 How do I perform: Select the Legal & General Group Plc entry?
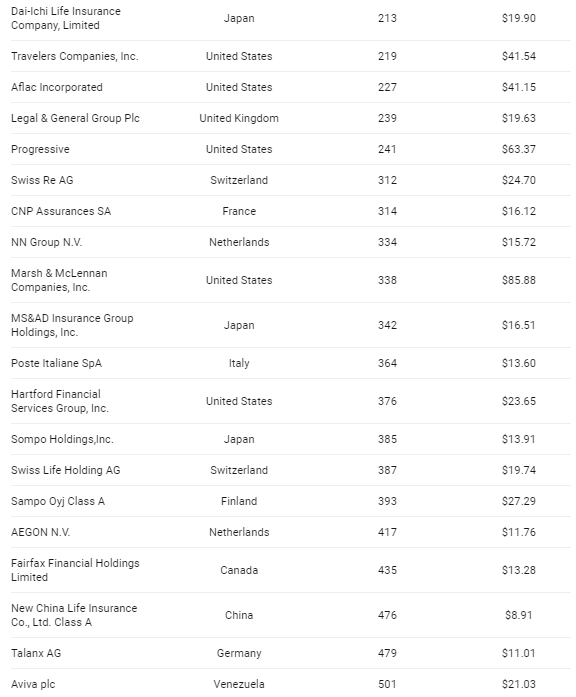point(75,118)
